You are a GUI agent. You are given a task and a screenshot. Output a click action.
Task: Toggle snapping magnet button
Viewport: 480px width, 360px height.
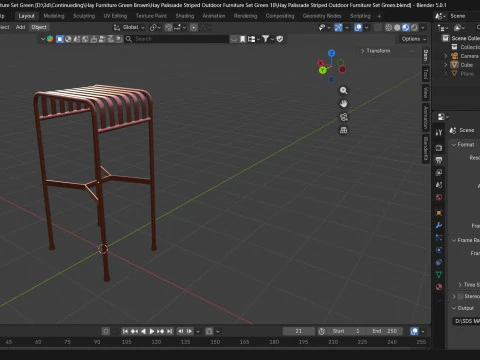click(169, 28)
